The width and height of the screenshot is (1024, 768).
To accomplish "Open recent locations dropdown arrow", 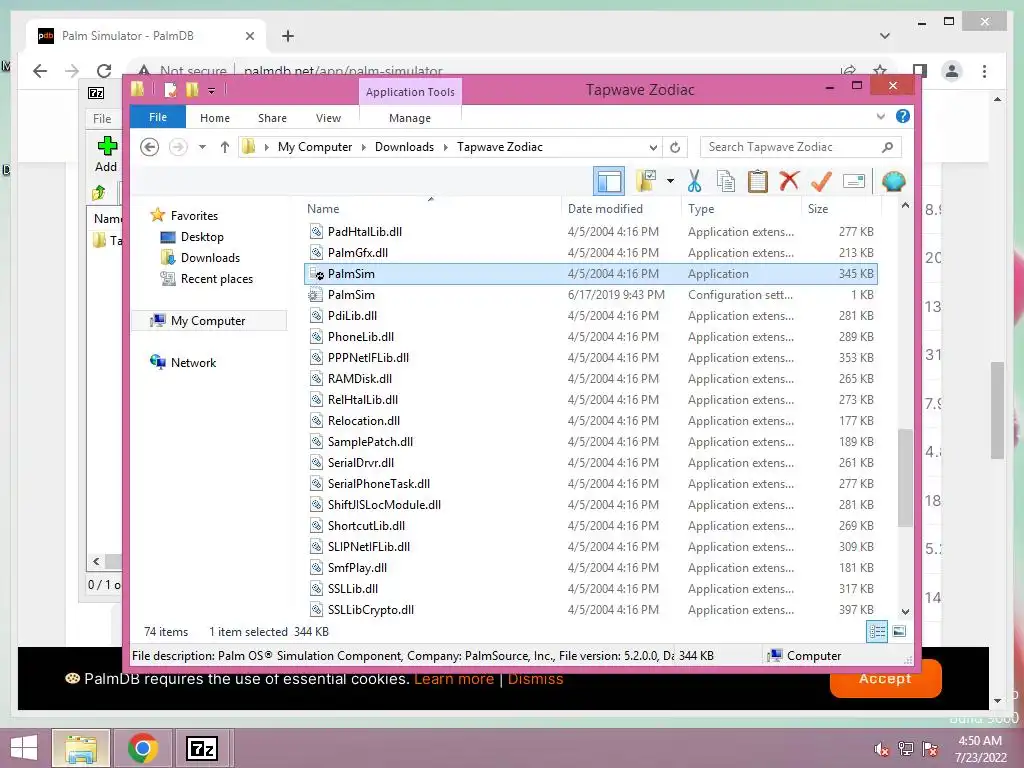I will coord(202,147).
